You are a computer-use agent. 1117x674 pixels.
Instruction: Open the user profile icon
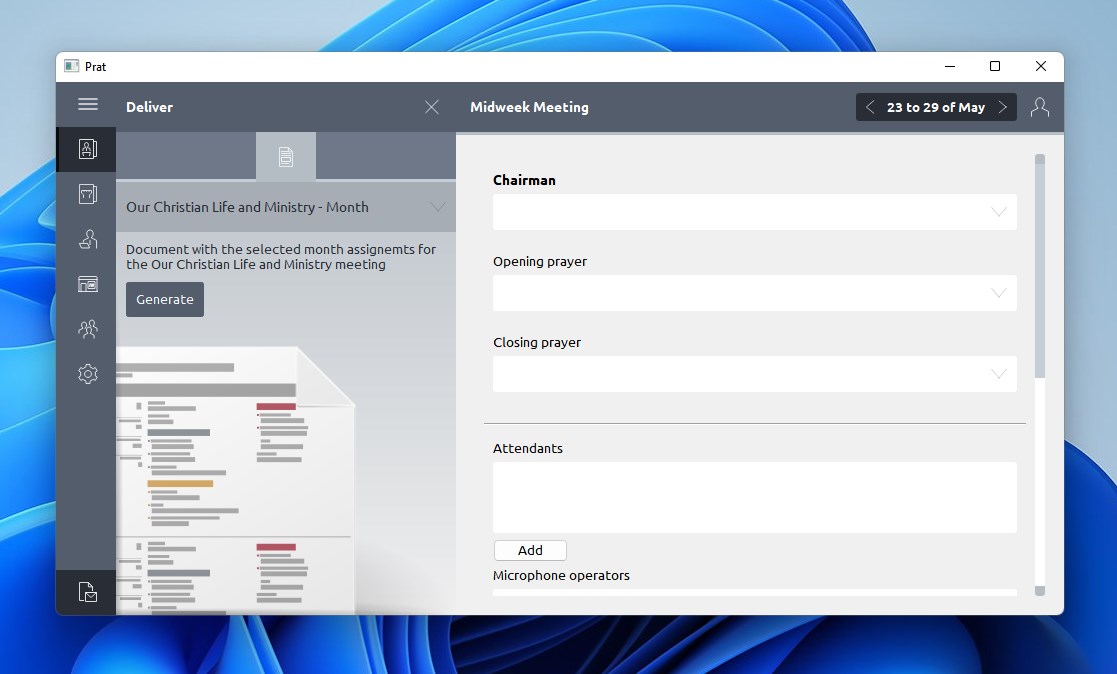1039,107
